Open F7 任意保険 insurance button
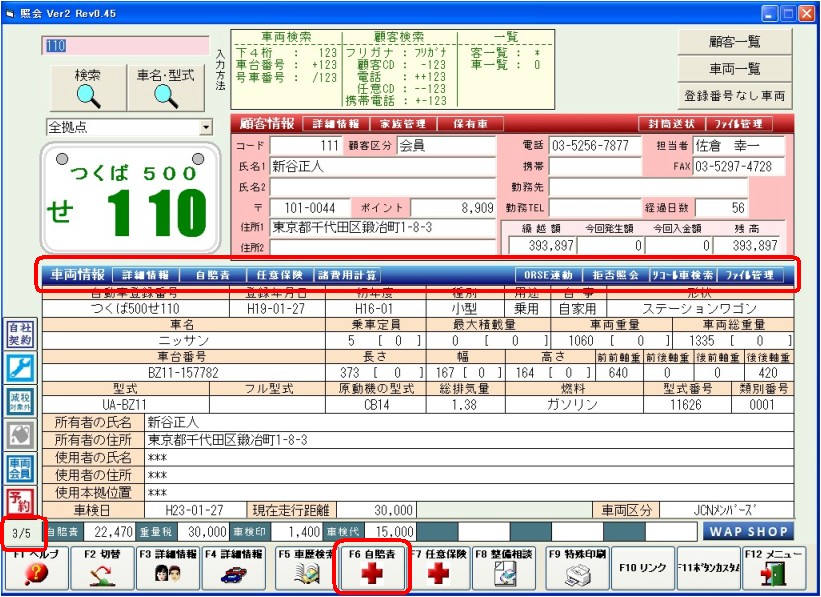The width and height of the screenshot is (821, 597). click(x=438, y=567)
